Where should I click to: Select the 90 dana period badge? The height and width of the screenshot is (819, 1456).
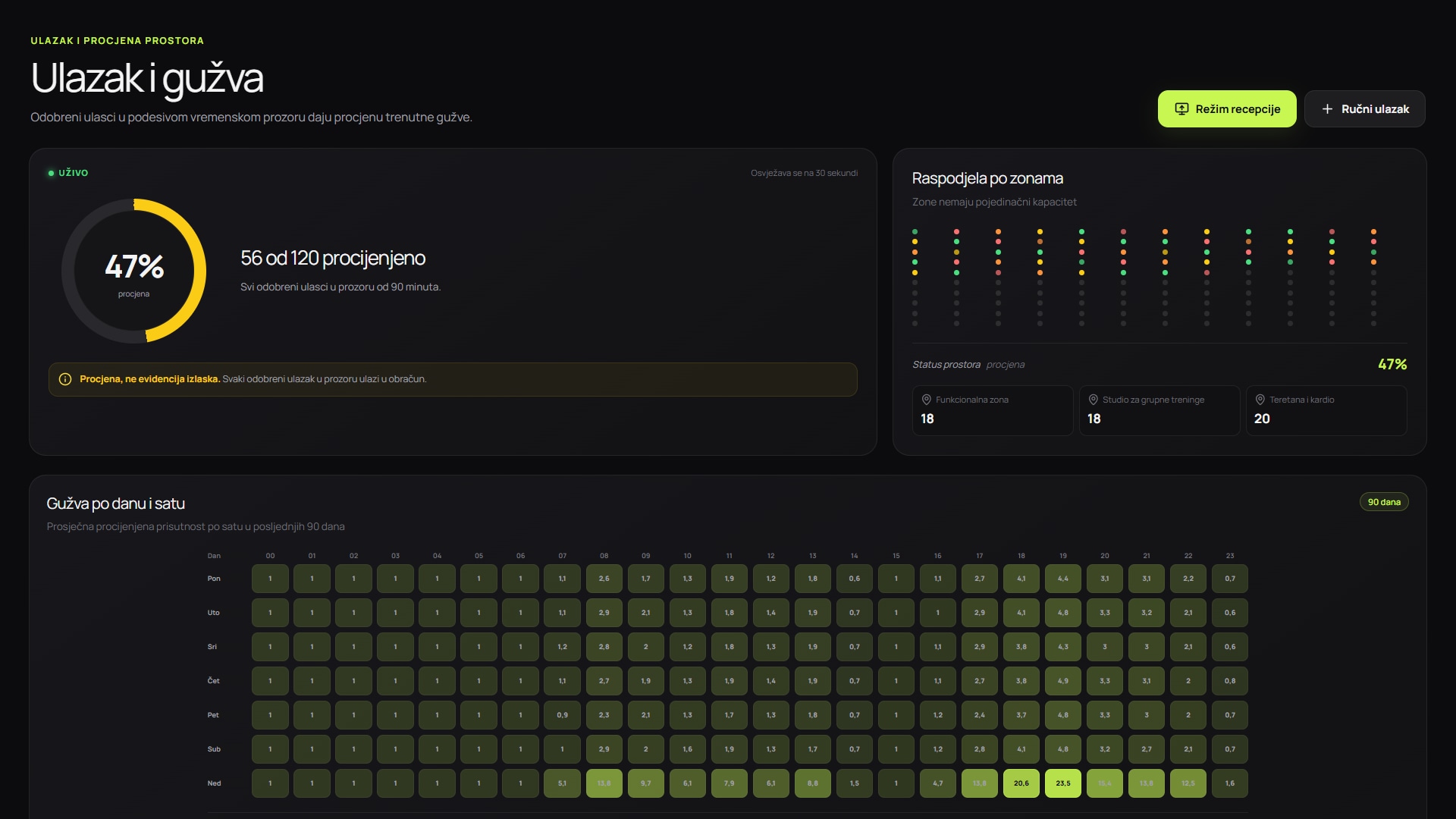(x=1384, y=502)
